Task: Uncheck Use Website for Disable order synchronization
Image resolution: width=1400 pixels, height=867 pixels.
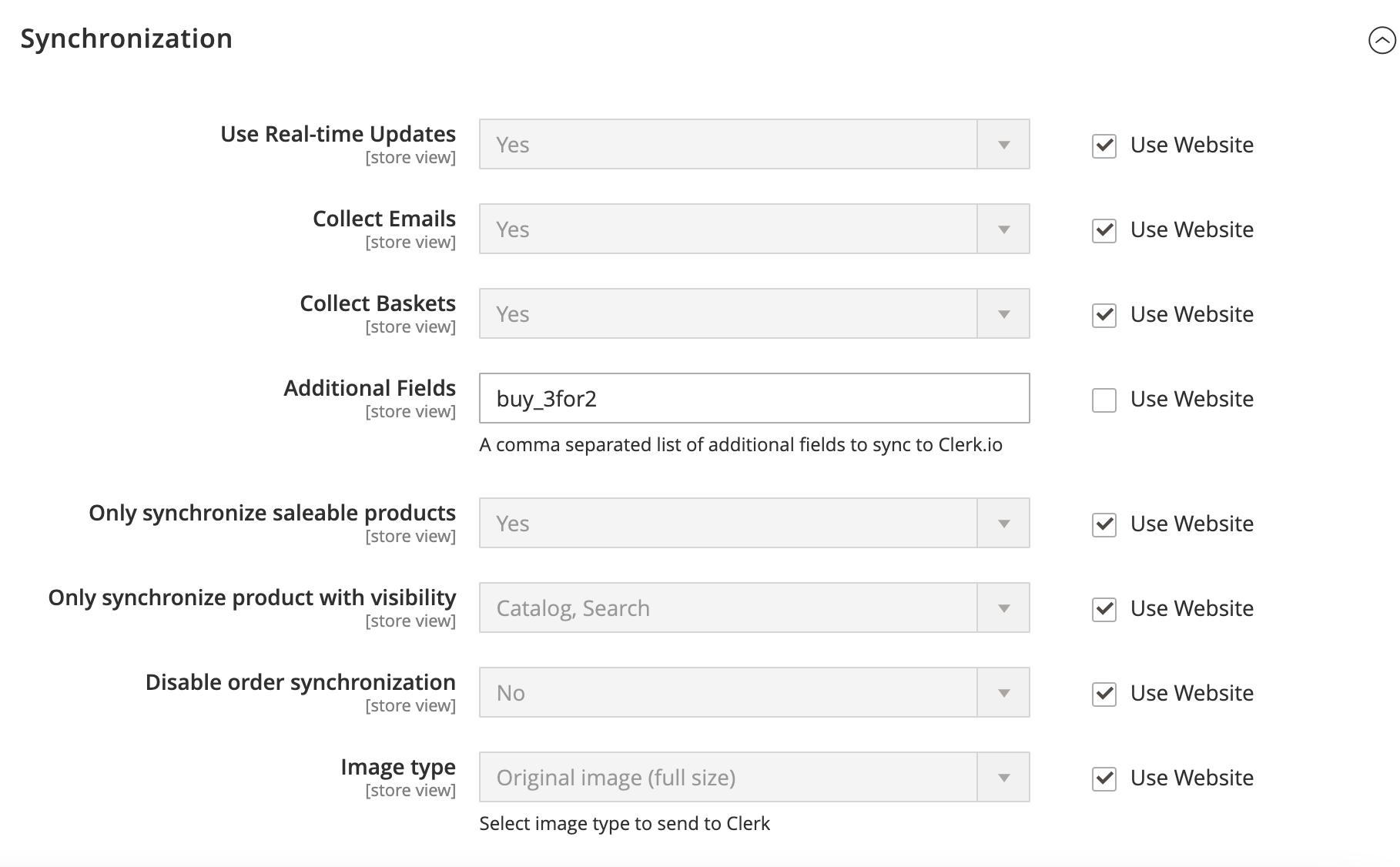Action: [1104, 694]
